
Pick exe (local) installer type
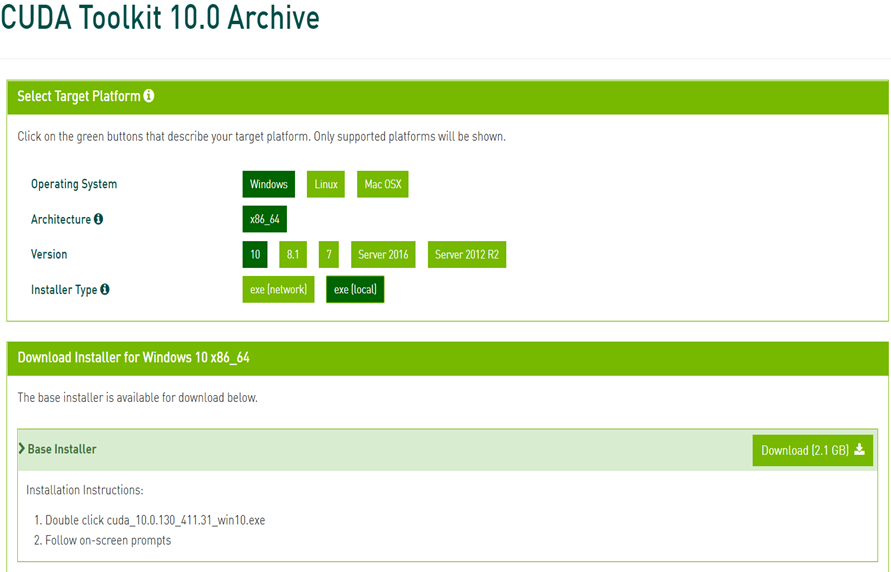355,289
